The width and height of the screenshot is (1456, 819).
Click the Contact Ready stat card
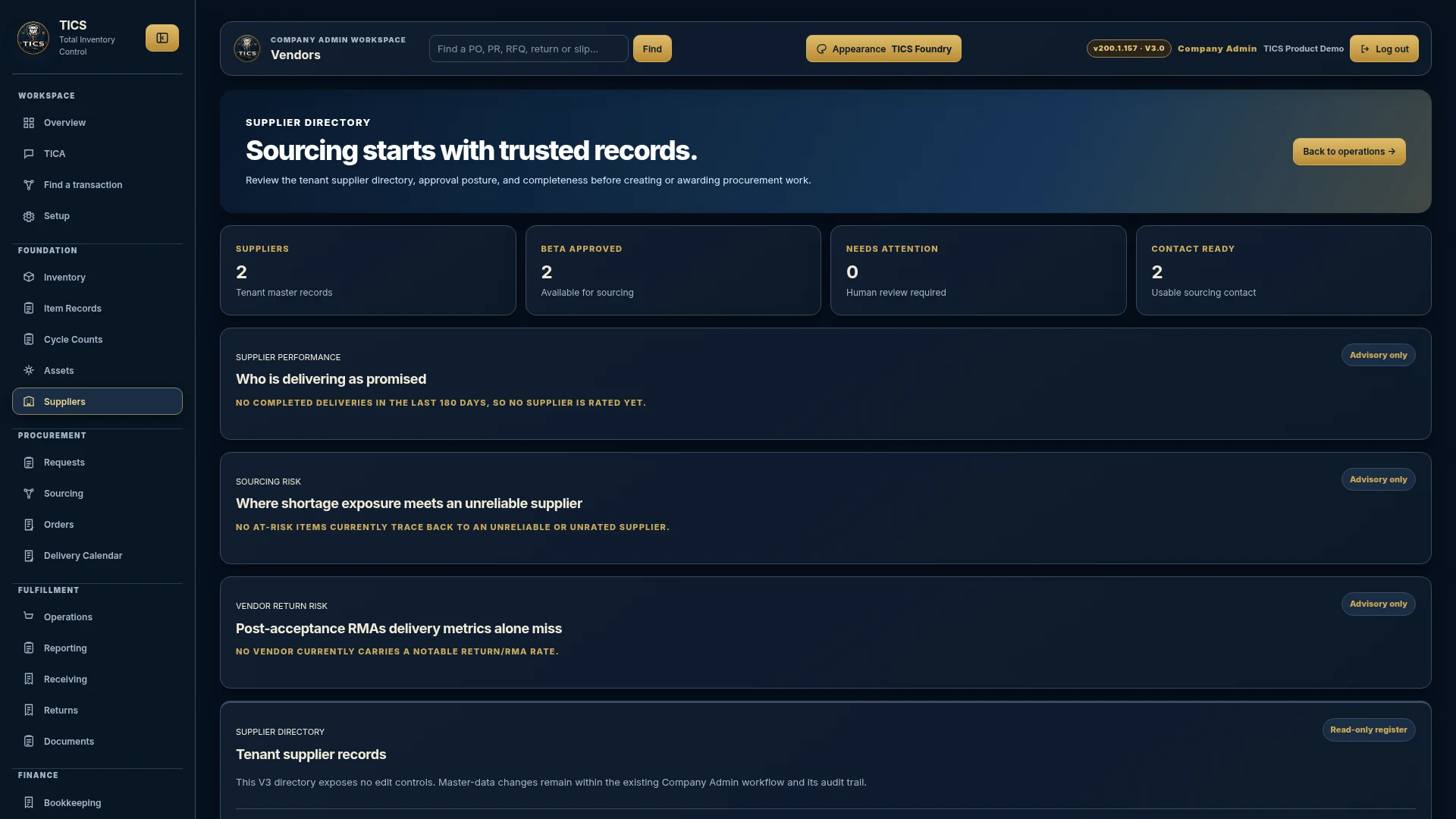1283,270
